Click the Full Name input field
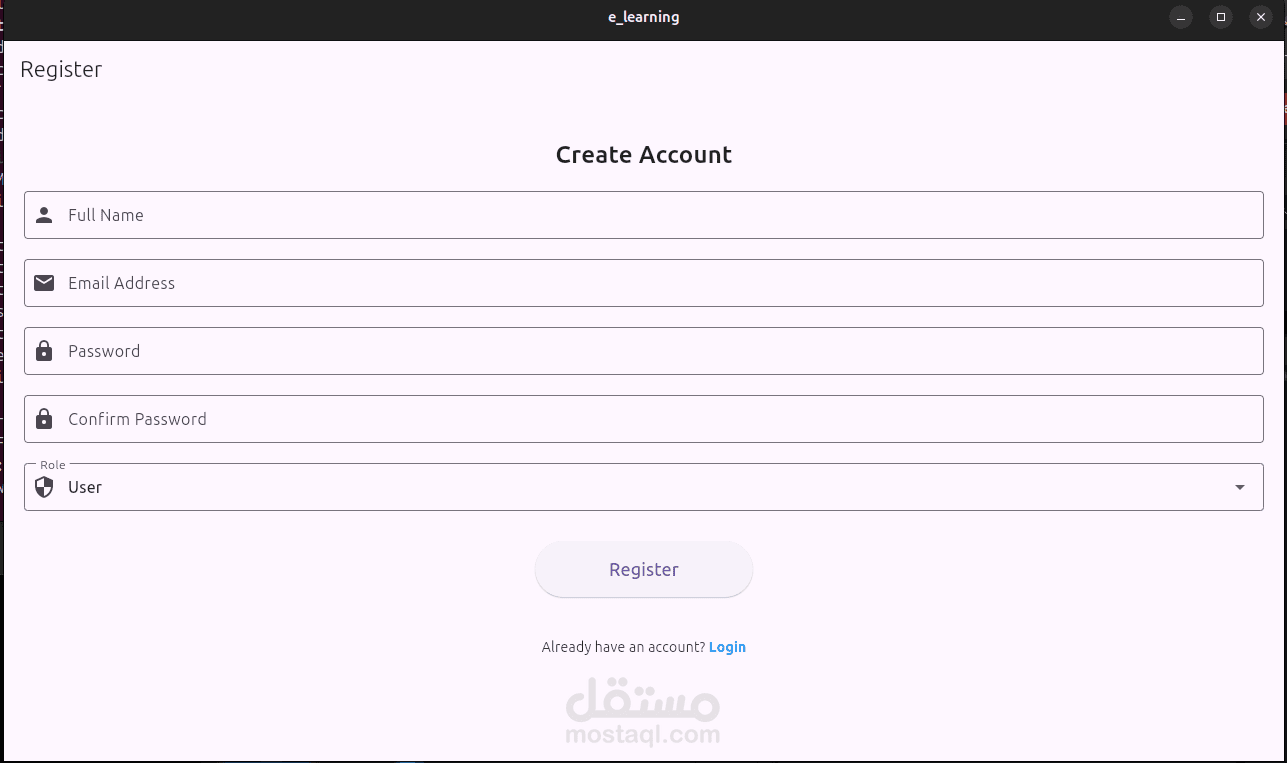The image size is (1287, 763). pos(400,214)
